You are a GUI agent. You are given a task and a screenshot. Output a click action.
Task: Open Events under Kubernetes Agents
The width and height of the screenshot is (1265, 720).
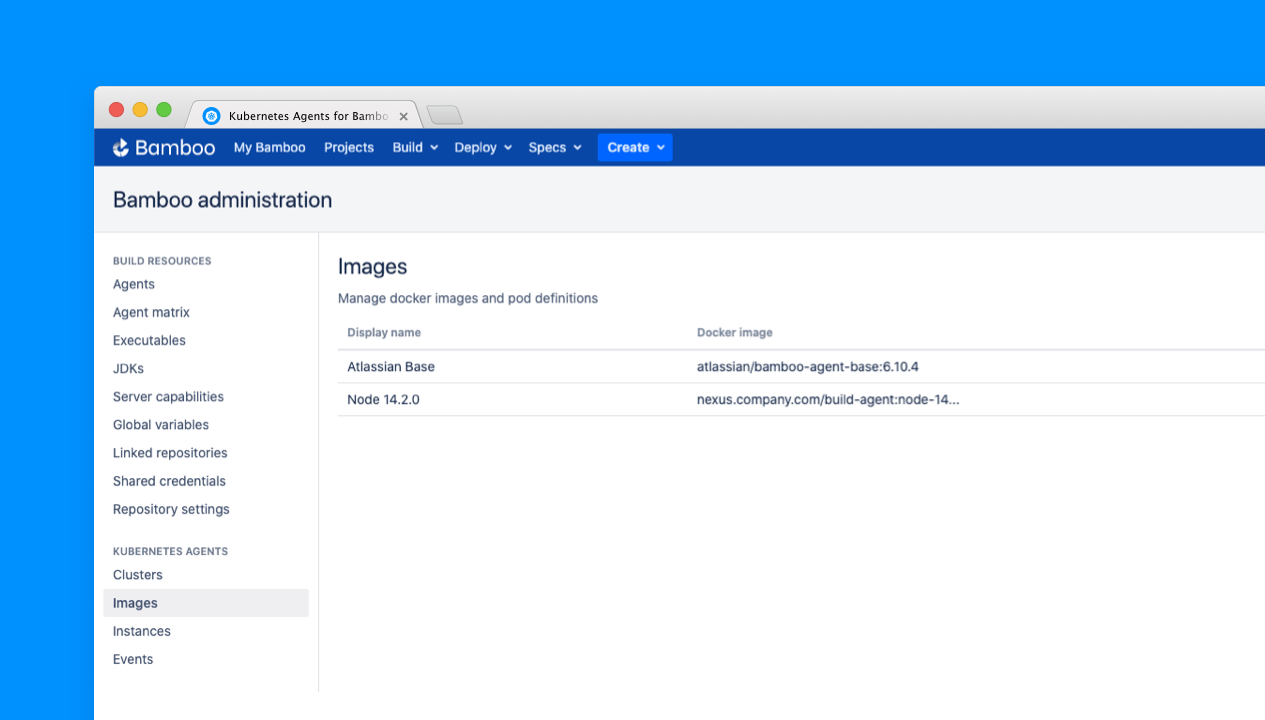133,659
